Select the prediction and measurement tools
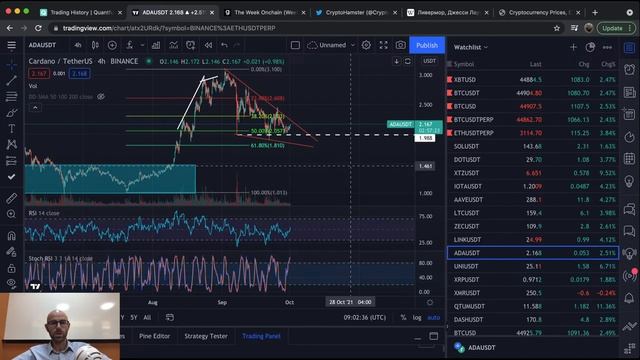The image size is (640, 360). point(11,161)
